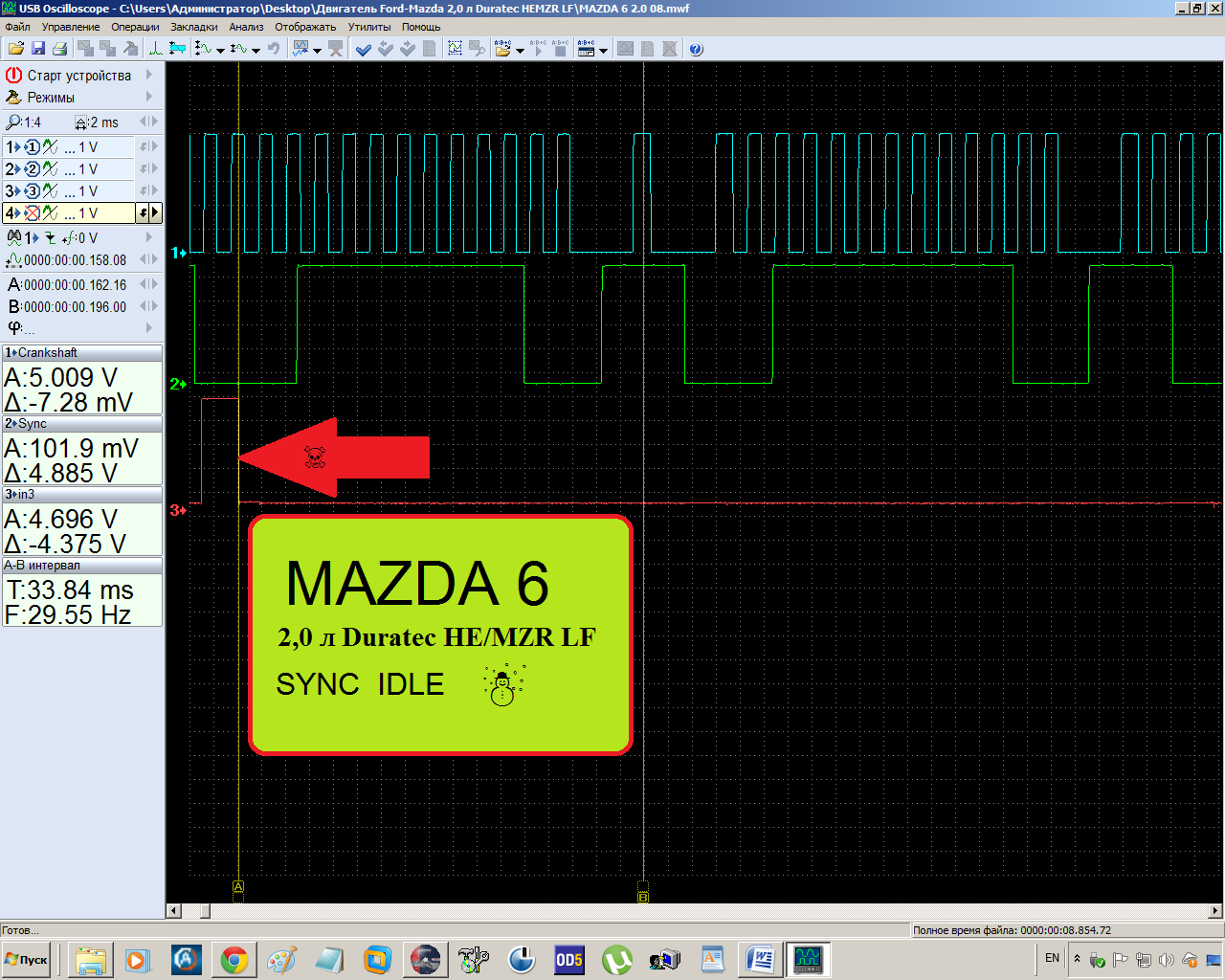Screen dimensions: 1225x980
Task: Open the OD5 taskbar application
Action: coord(569,959)
